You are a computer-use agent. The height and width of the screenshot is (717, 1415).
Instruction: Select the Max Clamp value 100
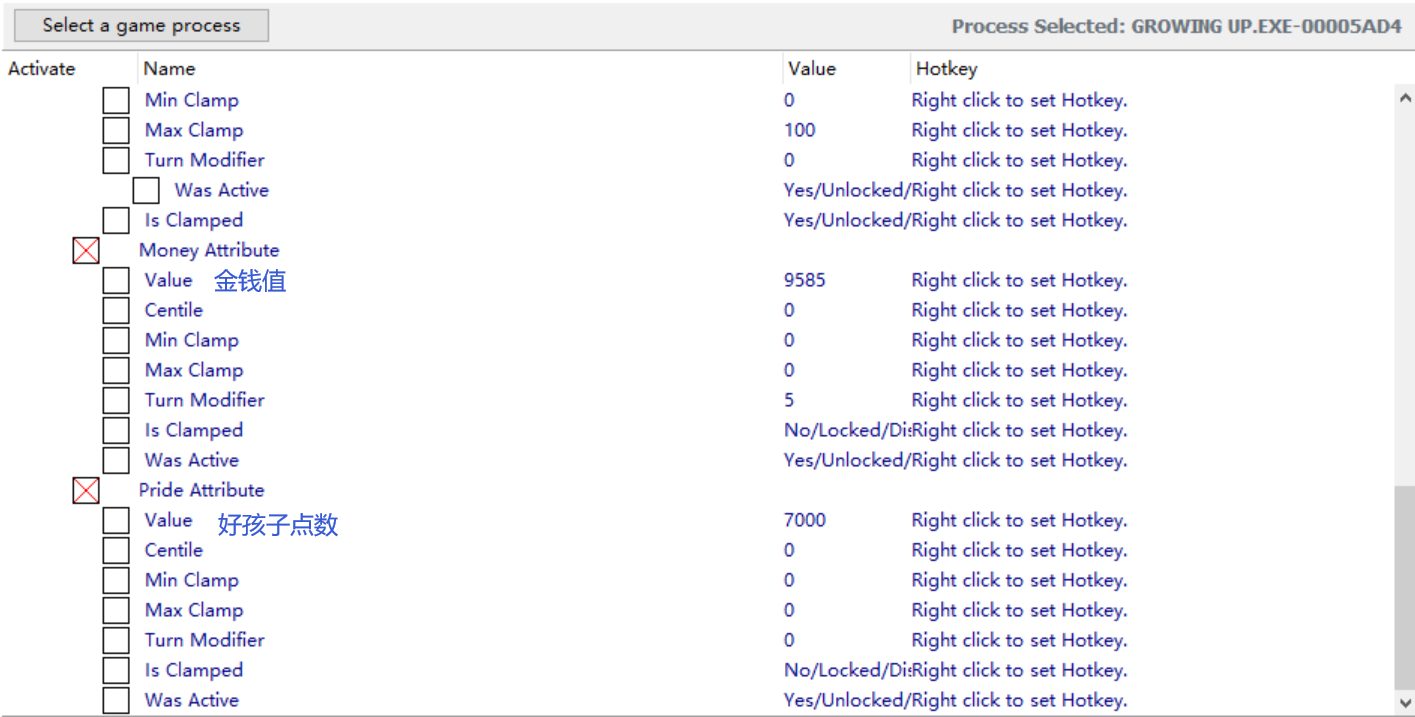[x=800, y=130]
